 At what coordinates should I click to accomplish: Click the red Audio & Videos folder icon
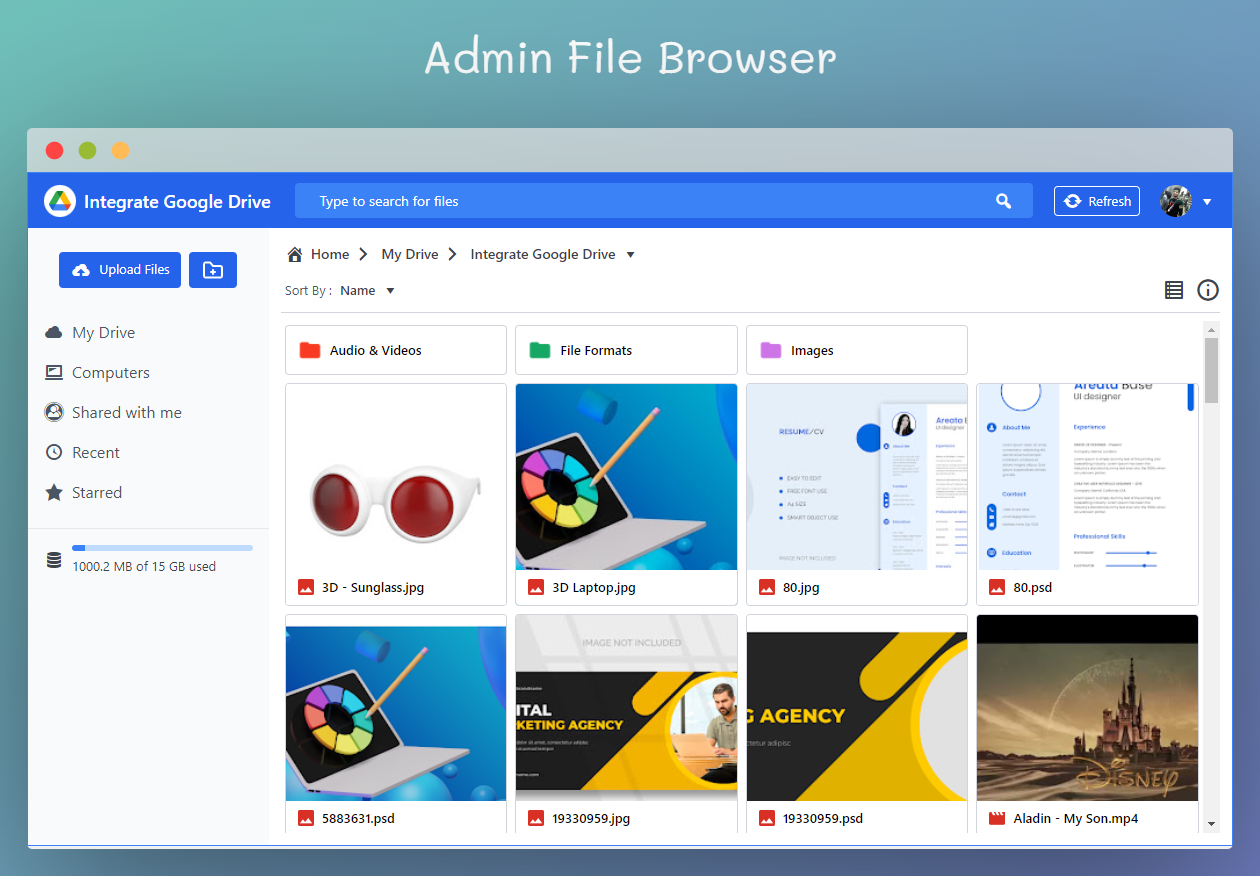click(310, 350)
